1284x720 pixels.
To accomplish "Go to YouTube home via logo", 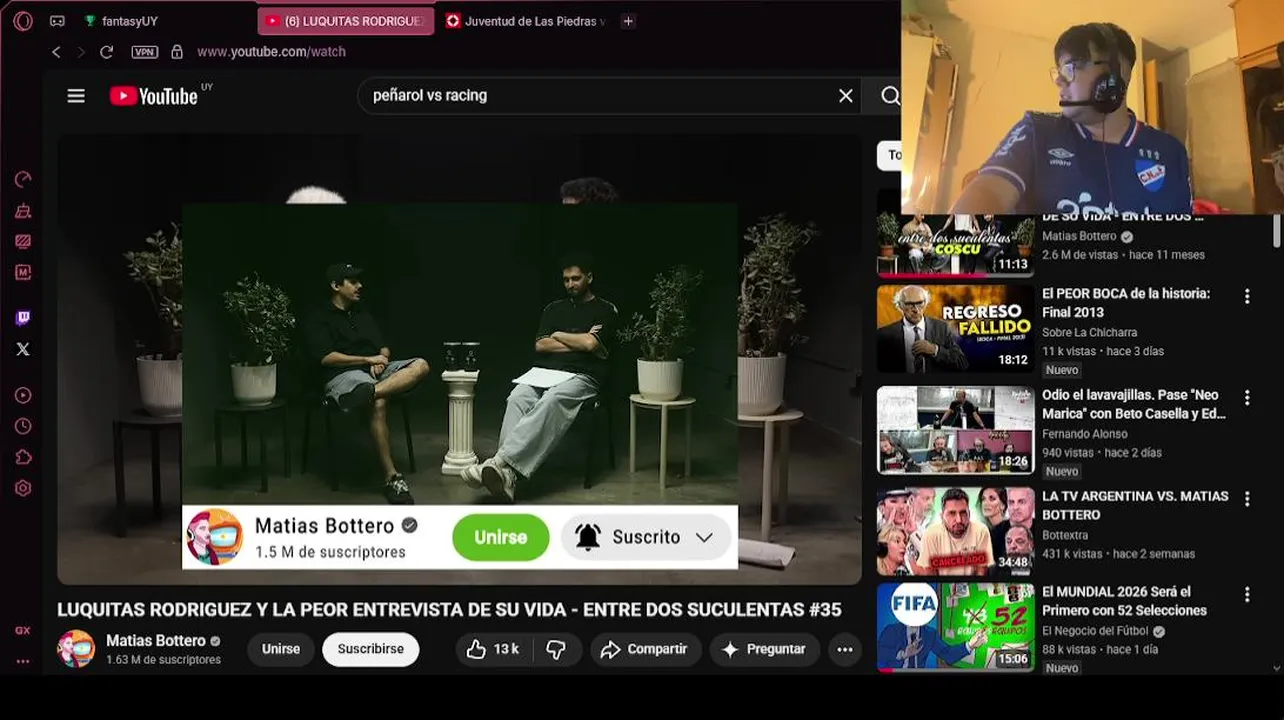I will pos(154,96).
